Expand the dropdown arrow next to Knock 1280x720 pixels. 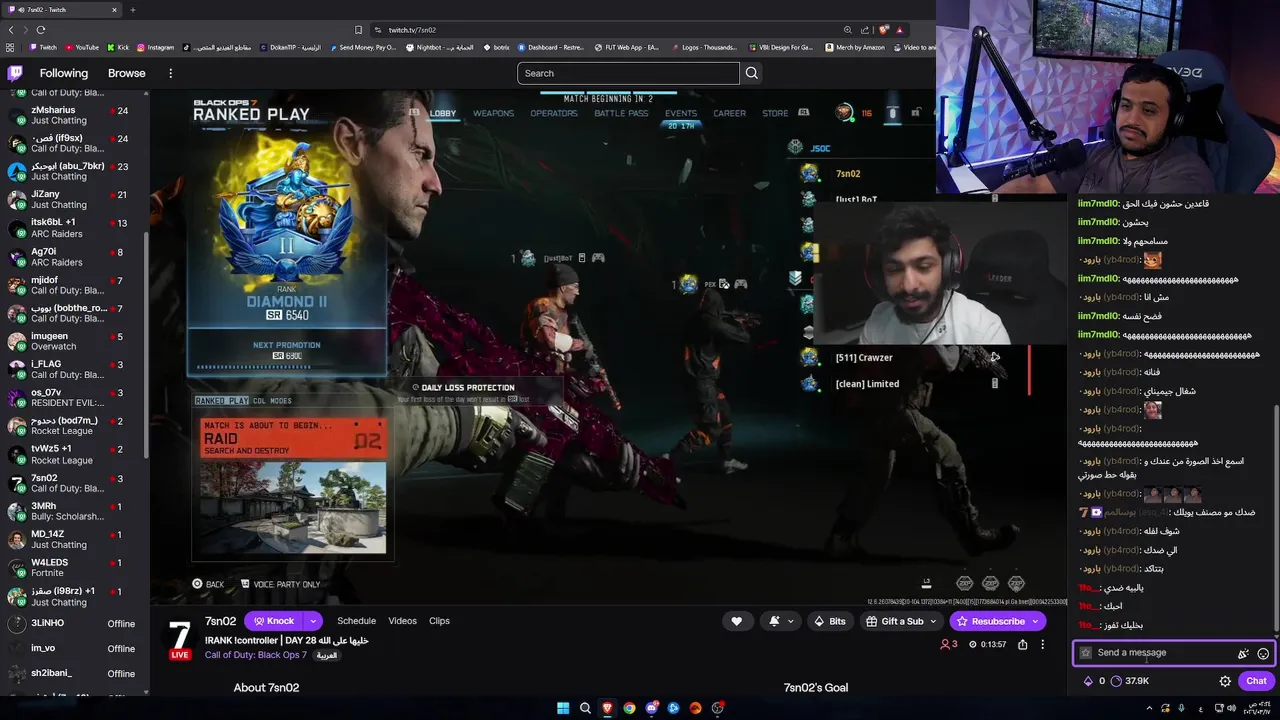click(x=313, y=621)
